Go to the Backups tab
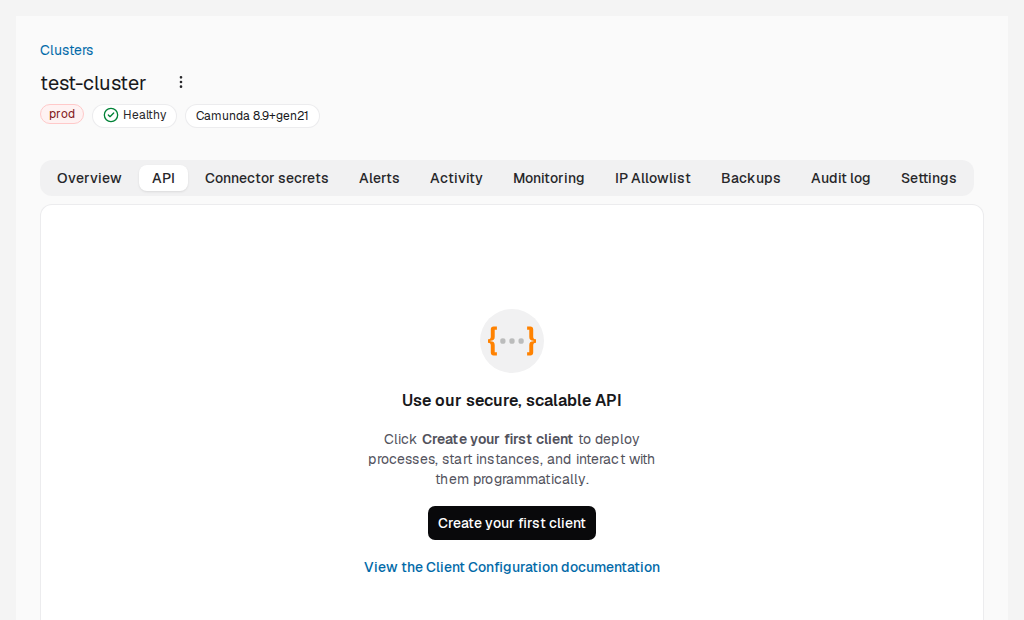 pyautogui.click(x=750, y=178)
